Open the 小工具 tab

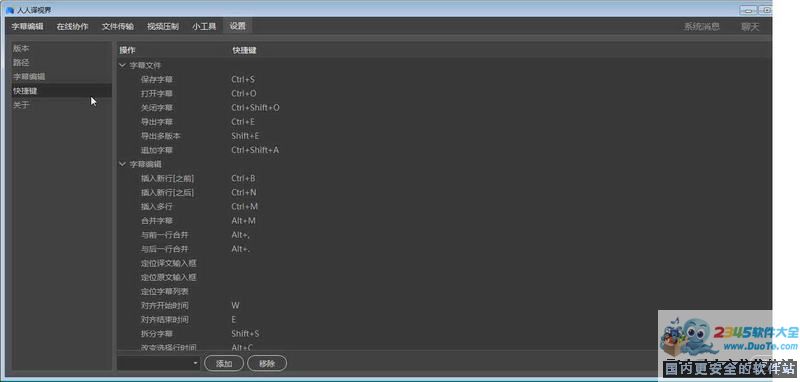click(x=204, y=27)
